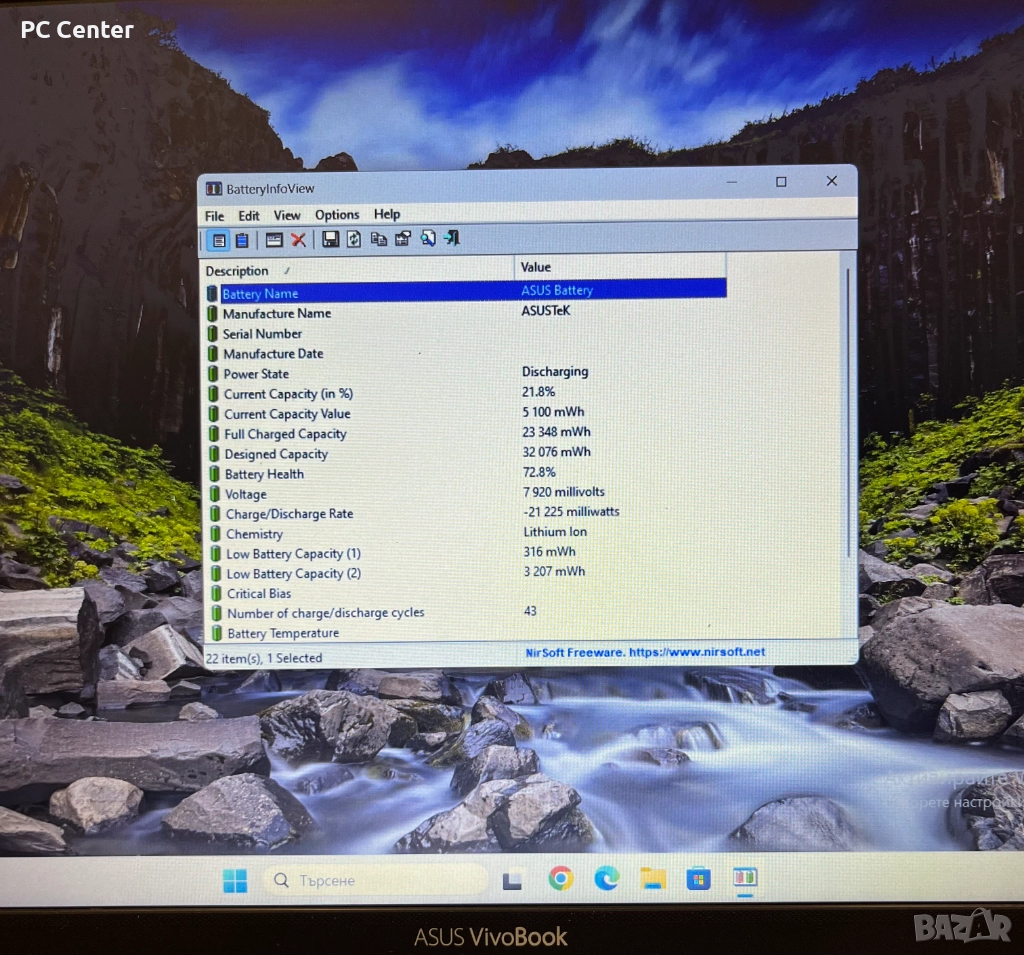
Task: Click the floppy disk Save icon
Action: [x=330, y=239]
